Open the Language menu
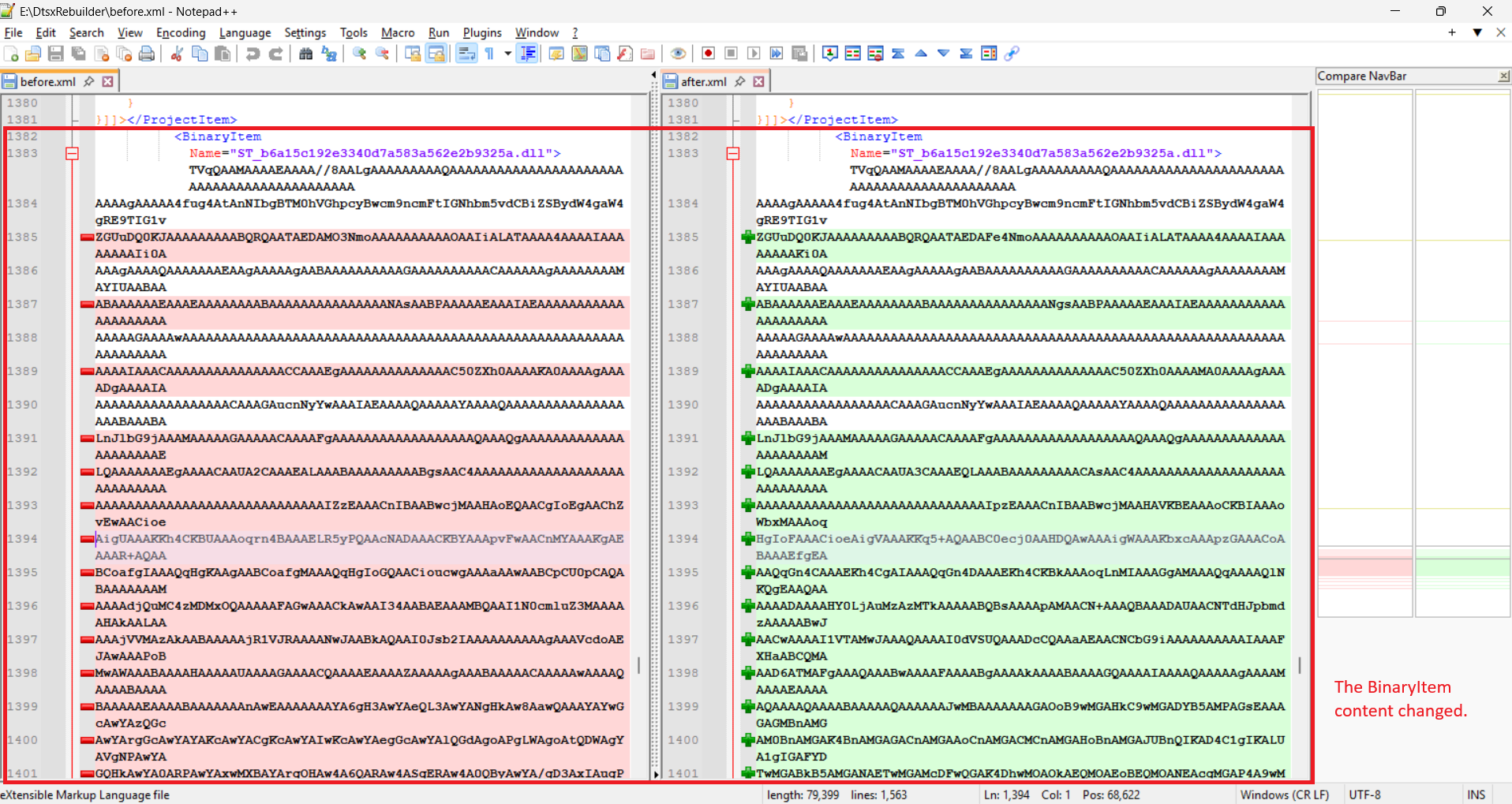The height and width of the screenshot is (804, 1512). click(x=245, y=32)
